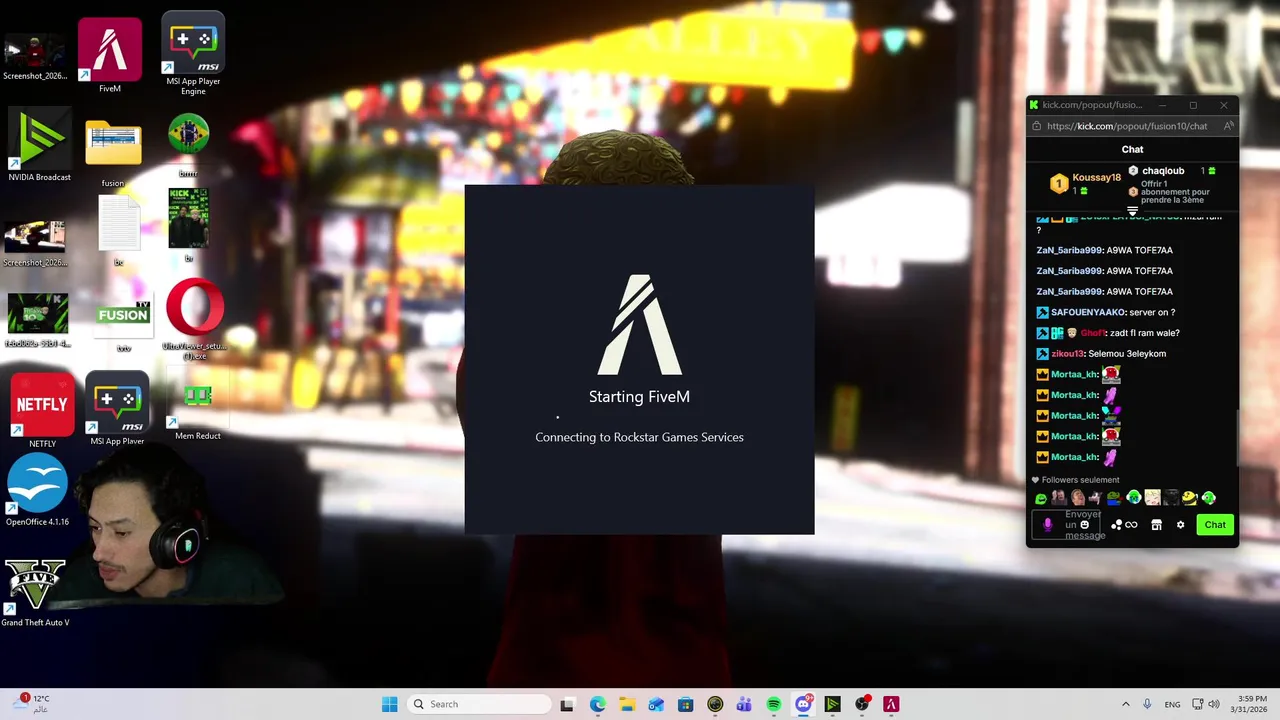Click the Windows Start button
Image resolution: width=1280 pixels, height=720 pixels.
click(x=389, y=704)
